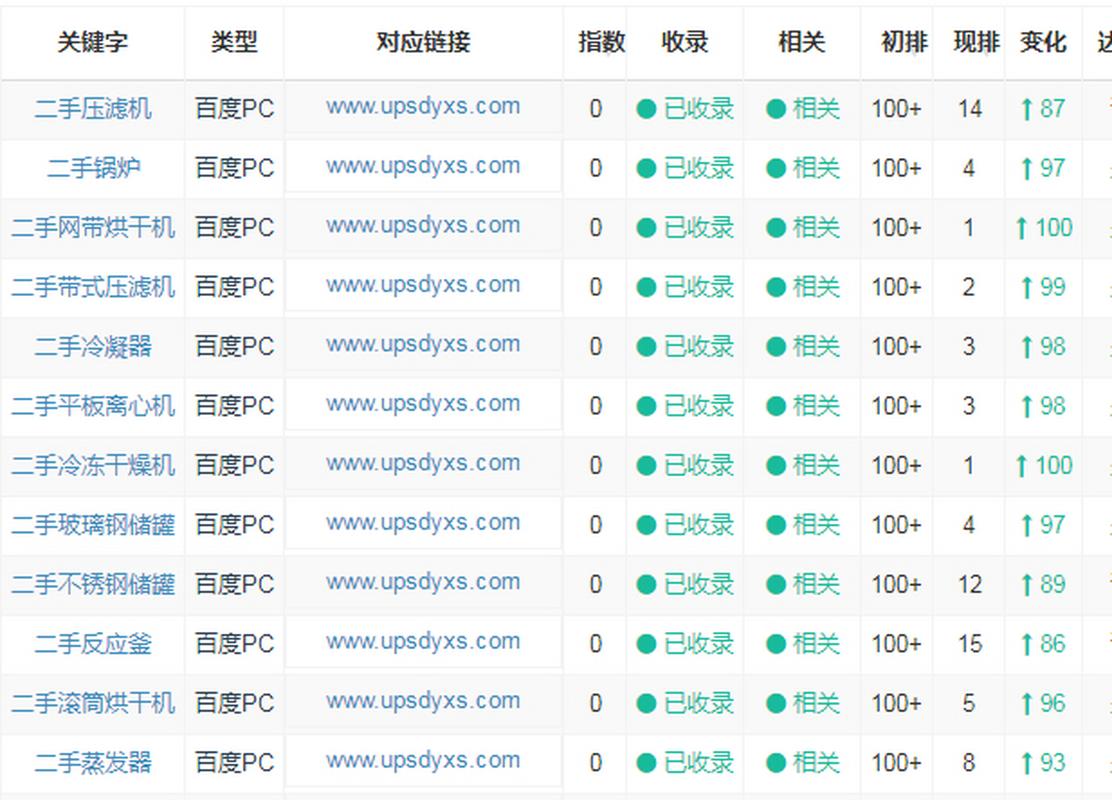Open the keyword link 二手玻璃钢储罐
Viewport: 1112px width, 800px height.
click(93, 525)
